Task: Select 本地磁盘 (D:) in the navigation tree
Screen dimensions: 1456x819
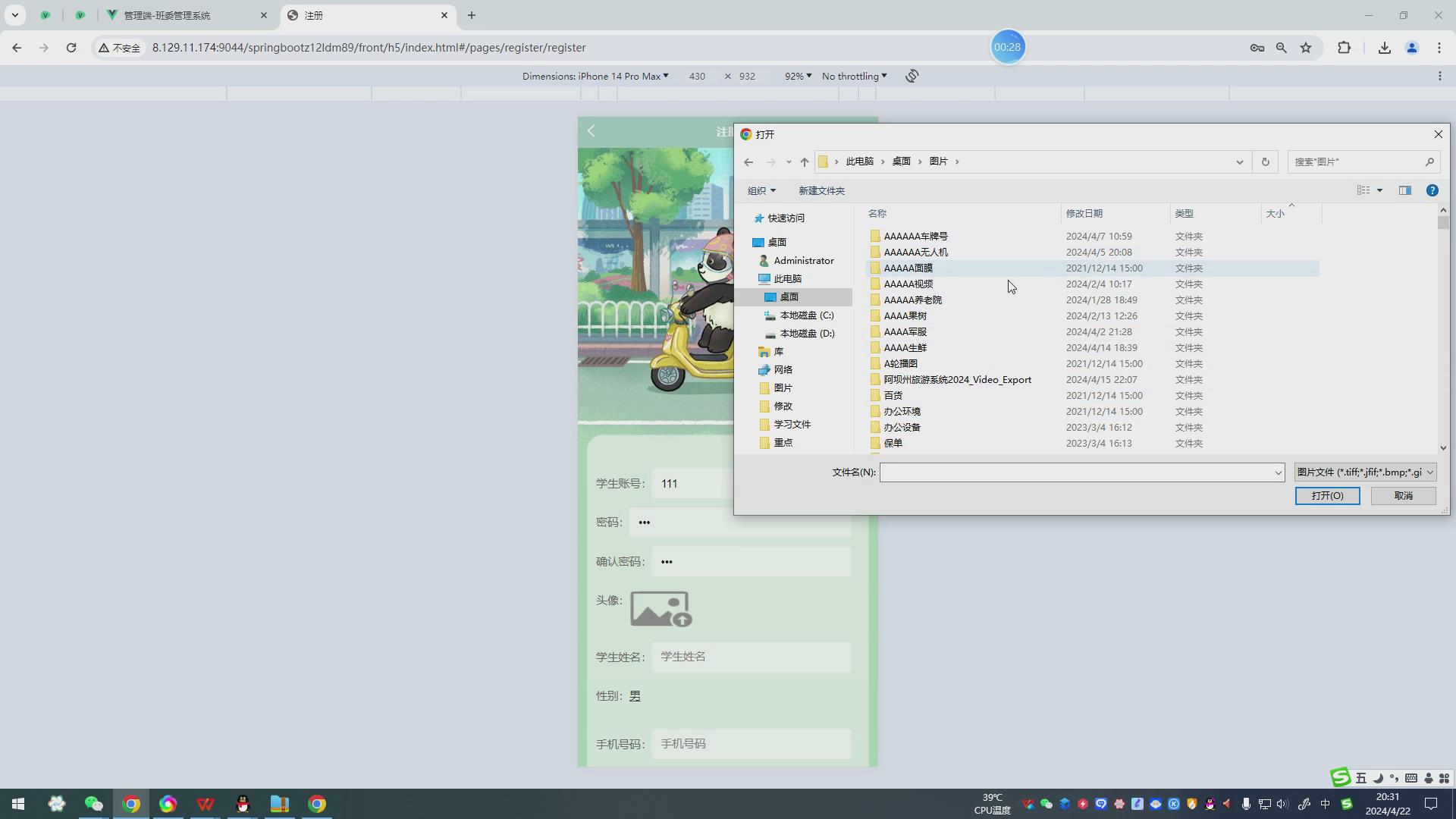Action: point(807,334)
